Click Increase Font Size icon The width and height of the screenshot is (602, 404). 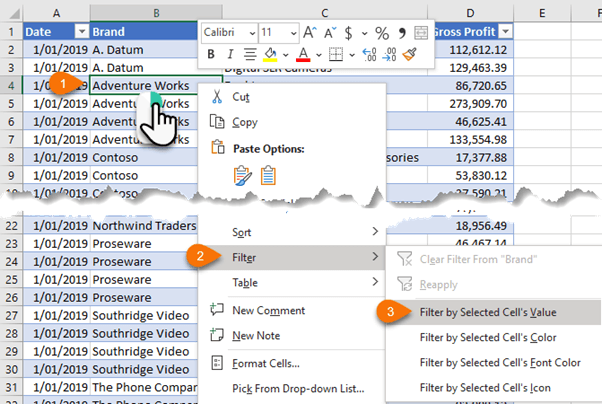[310, 33]
